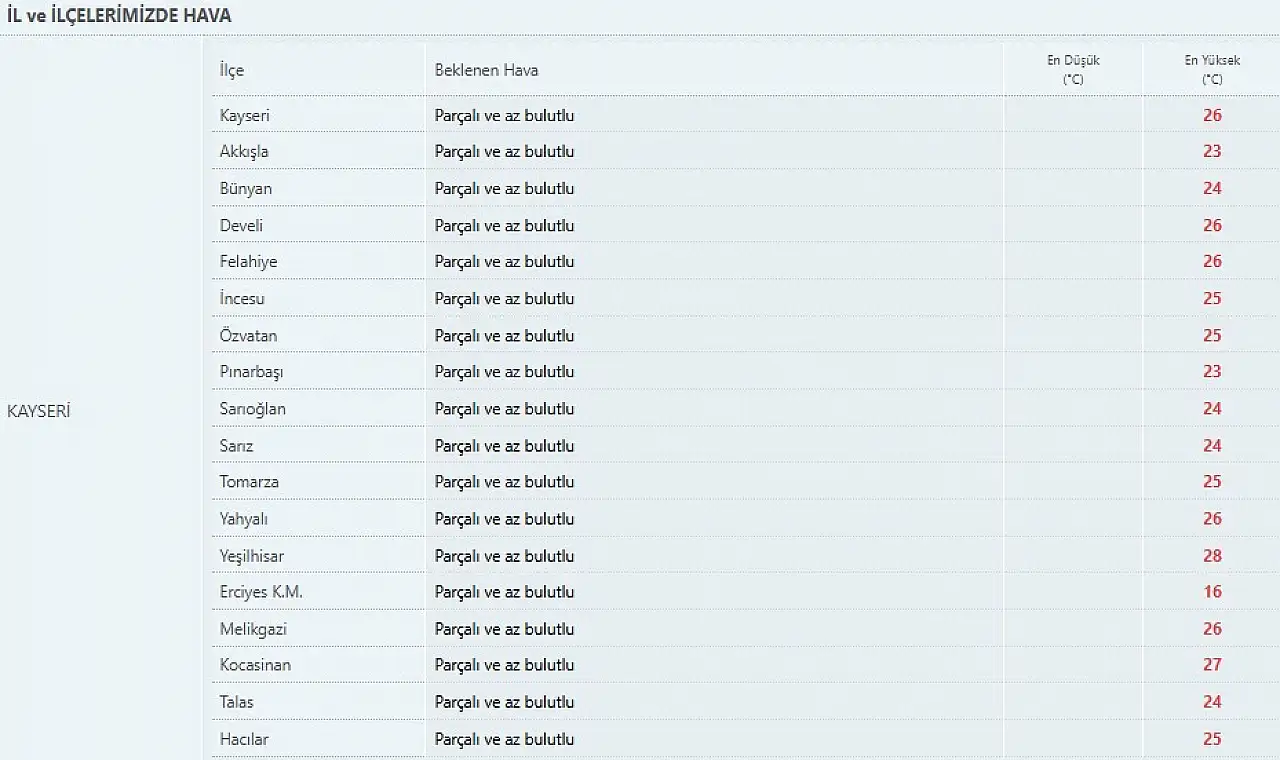The image size is (1280, 760).
Task: Click Sarız's high temperature 24
Action: 1212,446
